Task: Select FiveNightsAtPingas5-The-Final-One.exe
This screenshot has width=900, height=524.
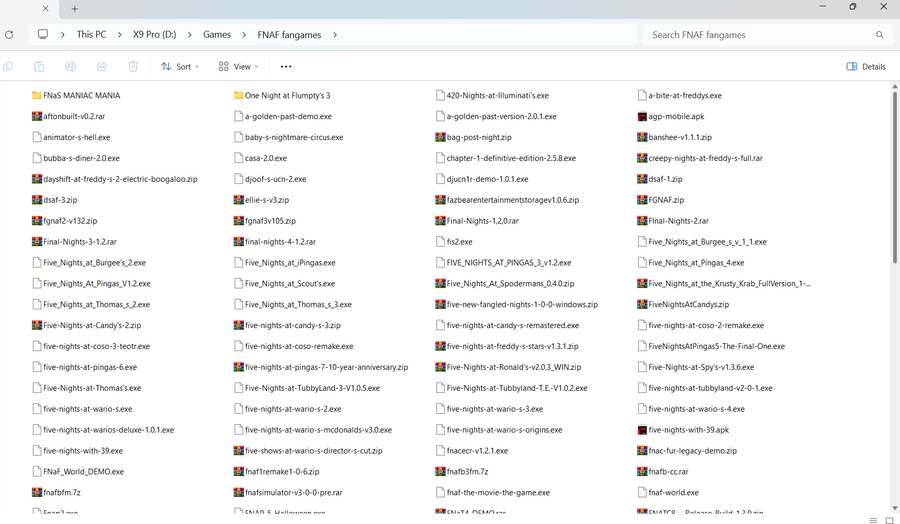Action: (x=711, y=346)
